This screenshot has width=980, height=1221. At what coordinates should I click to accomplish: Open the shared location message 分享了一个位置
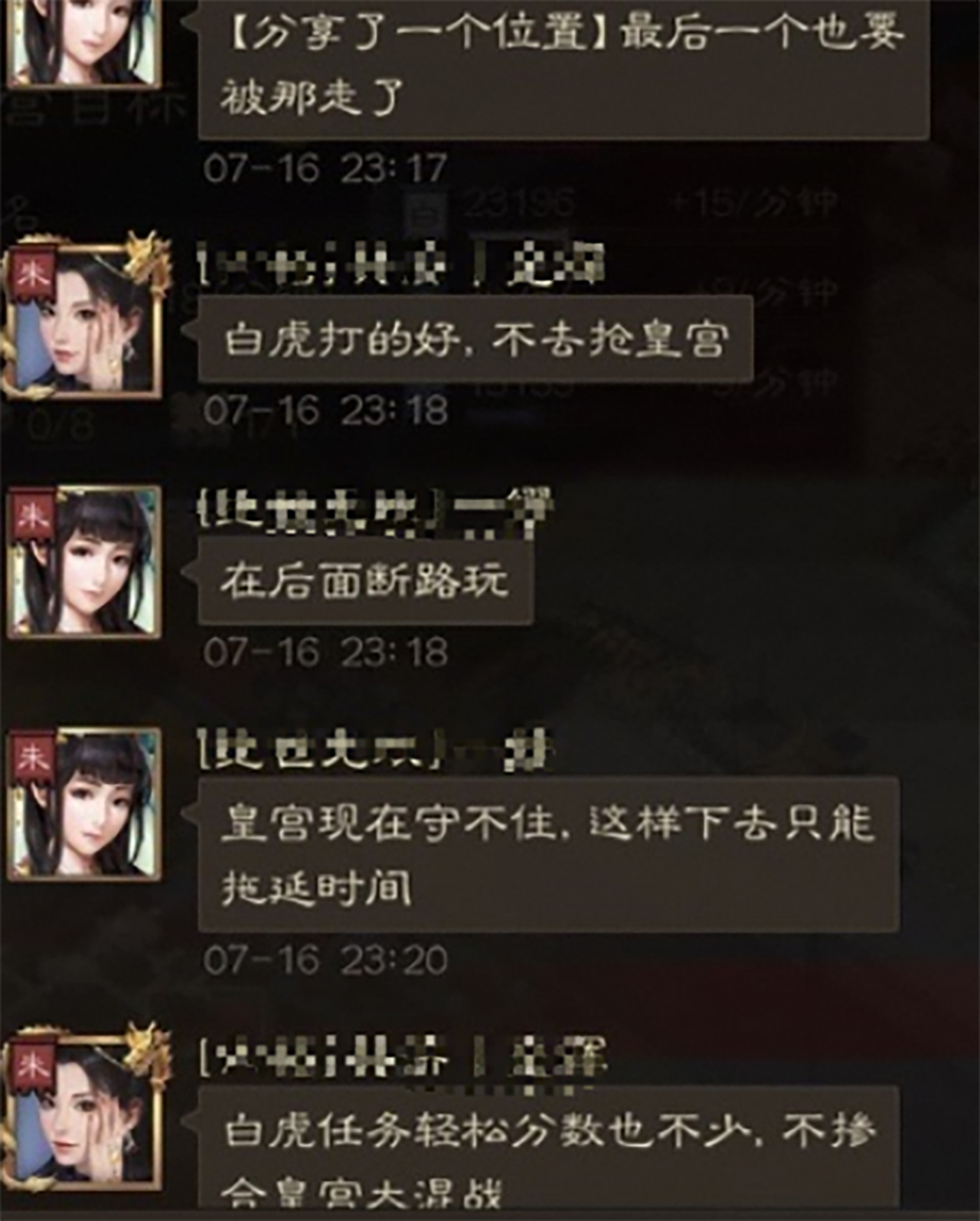point(563,67)
